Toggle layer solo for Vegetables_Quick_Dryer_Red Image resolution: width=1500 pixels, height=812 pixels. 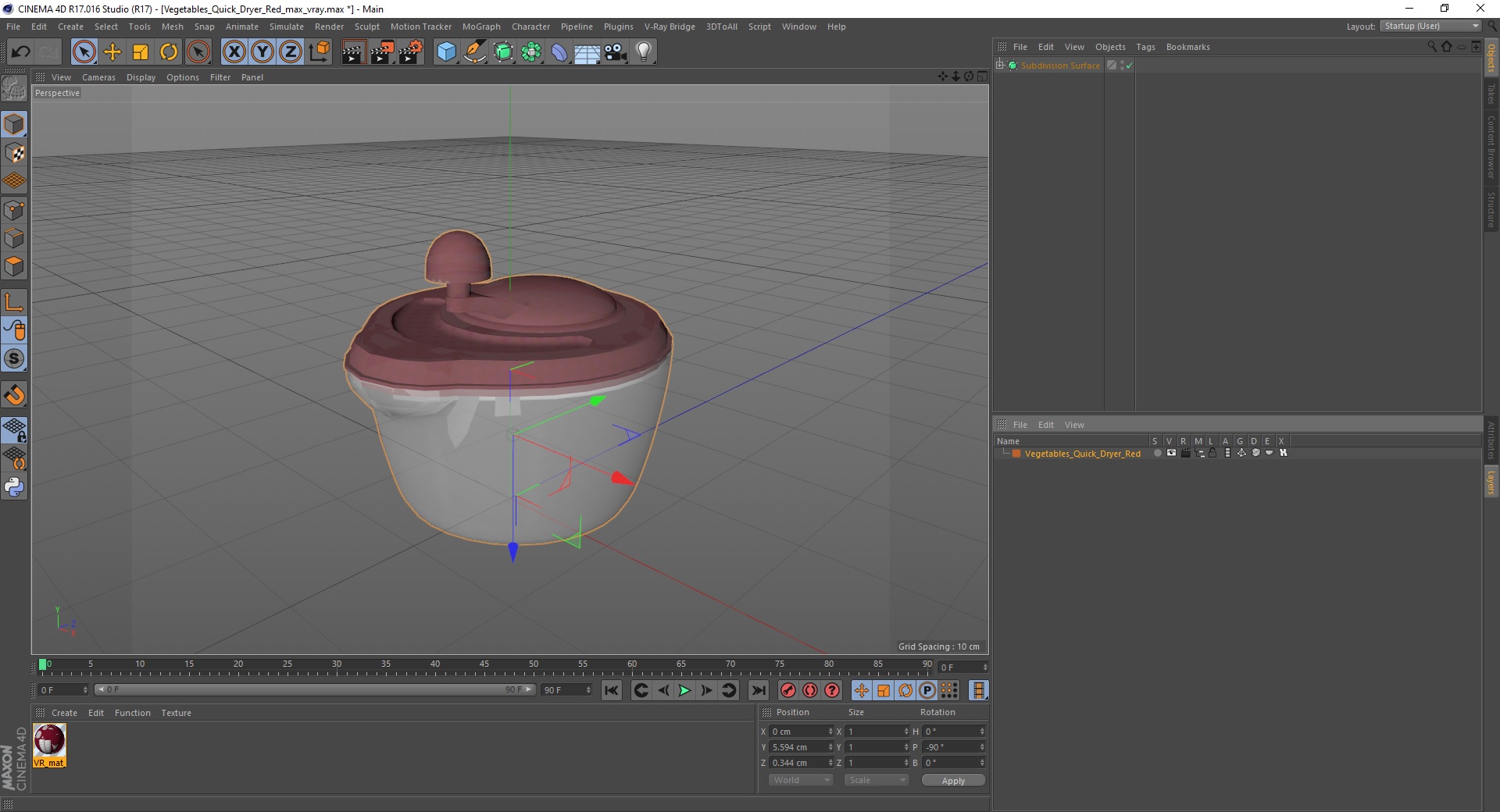point(1157,453)
